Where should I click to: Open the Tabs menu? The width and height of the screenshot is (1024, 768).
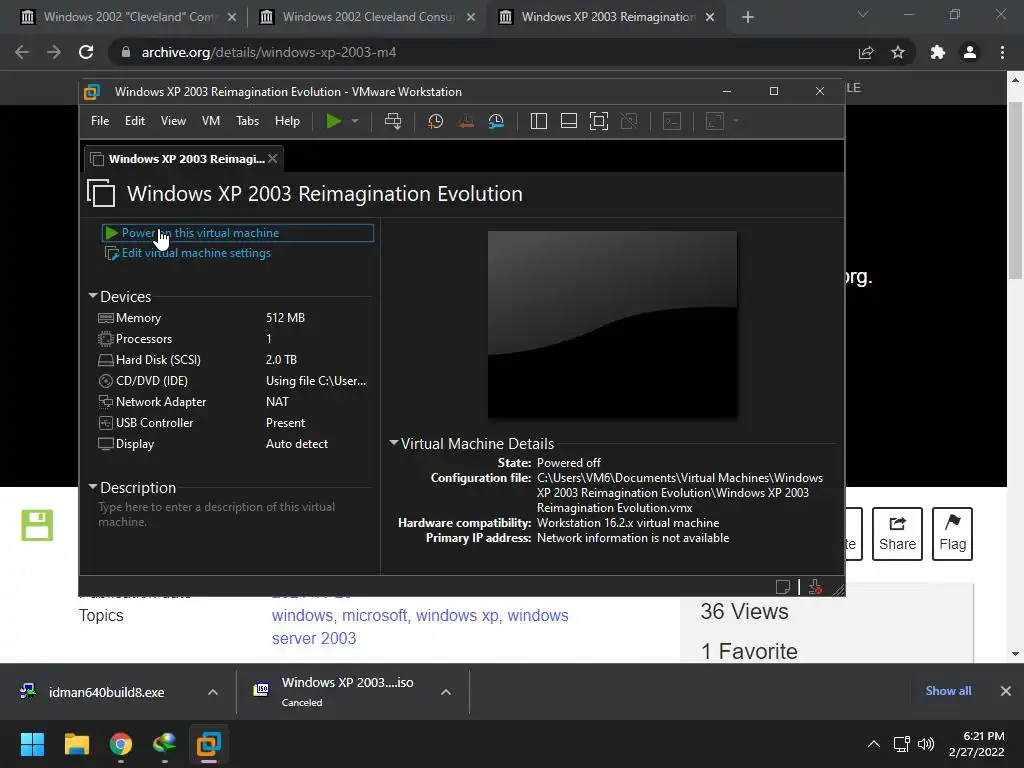[x=248, y=121]
